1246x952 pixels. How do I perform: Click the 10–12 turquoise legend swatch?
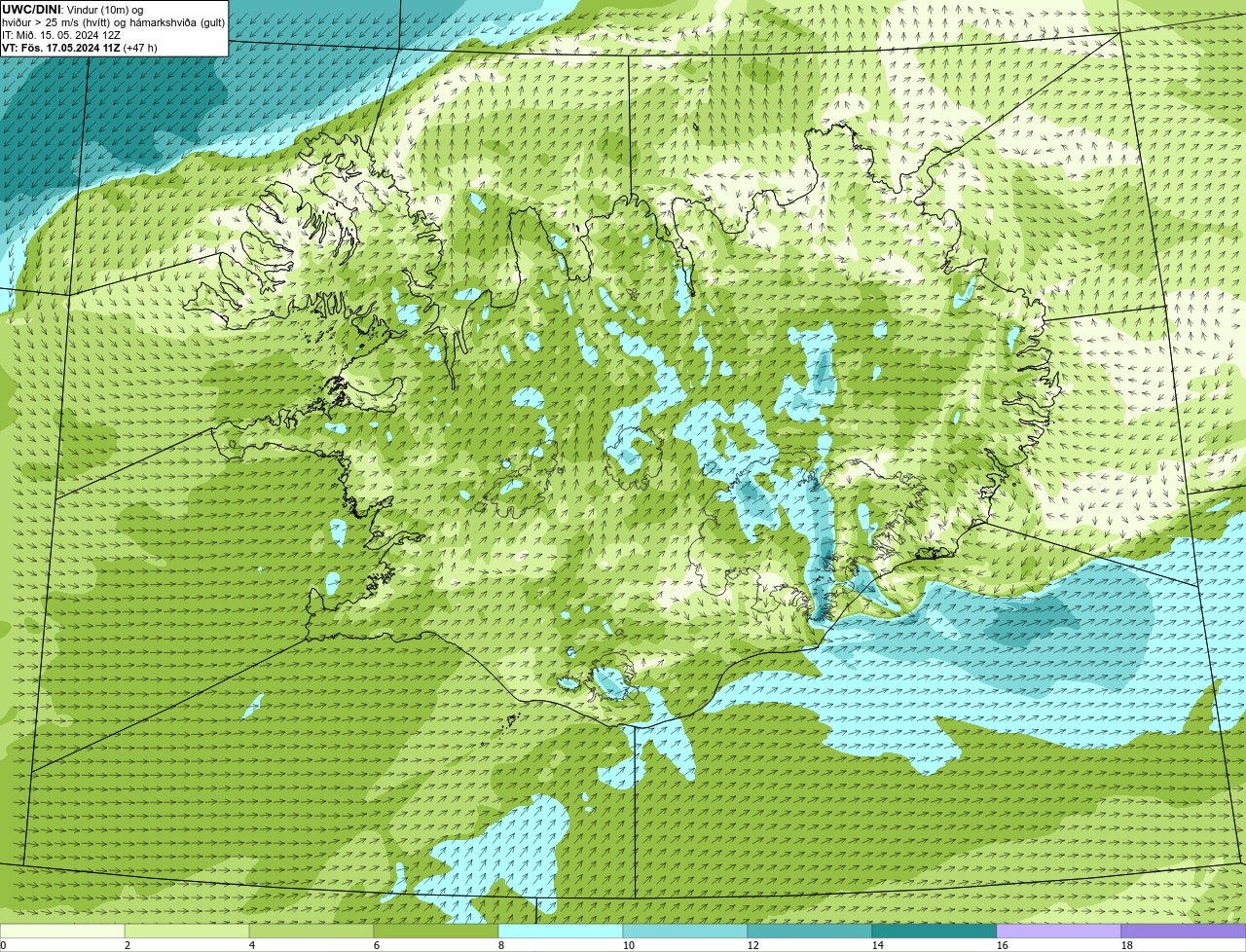(x=685, y=931)
